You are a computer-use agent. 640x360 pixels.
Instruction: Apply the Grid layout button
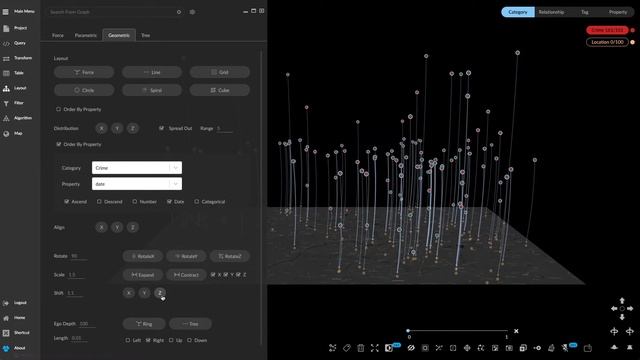220,72
